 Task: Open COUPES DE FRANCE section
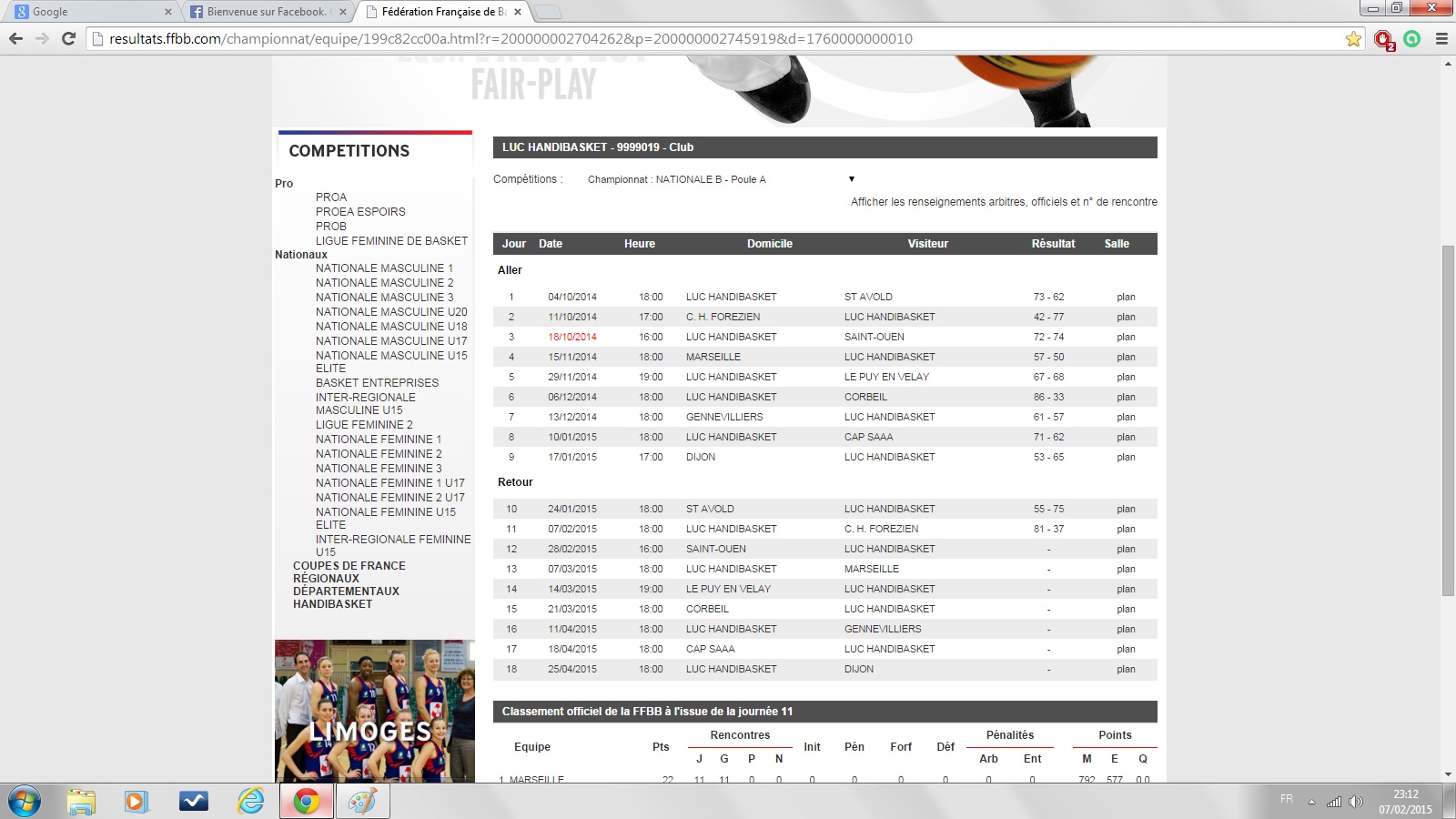(x=349, y=566)
